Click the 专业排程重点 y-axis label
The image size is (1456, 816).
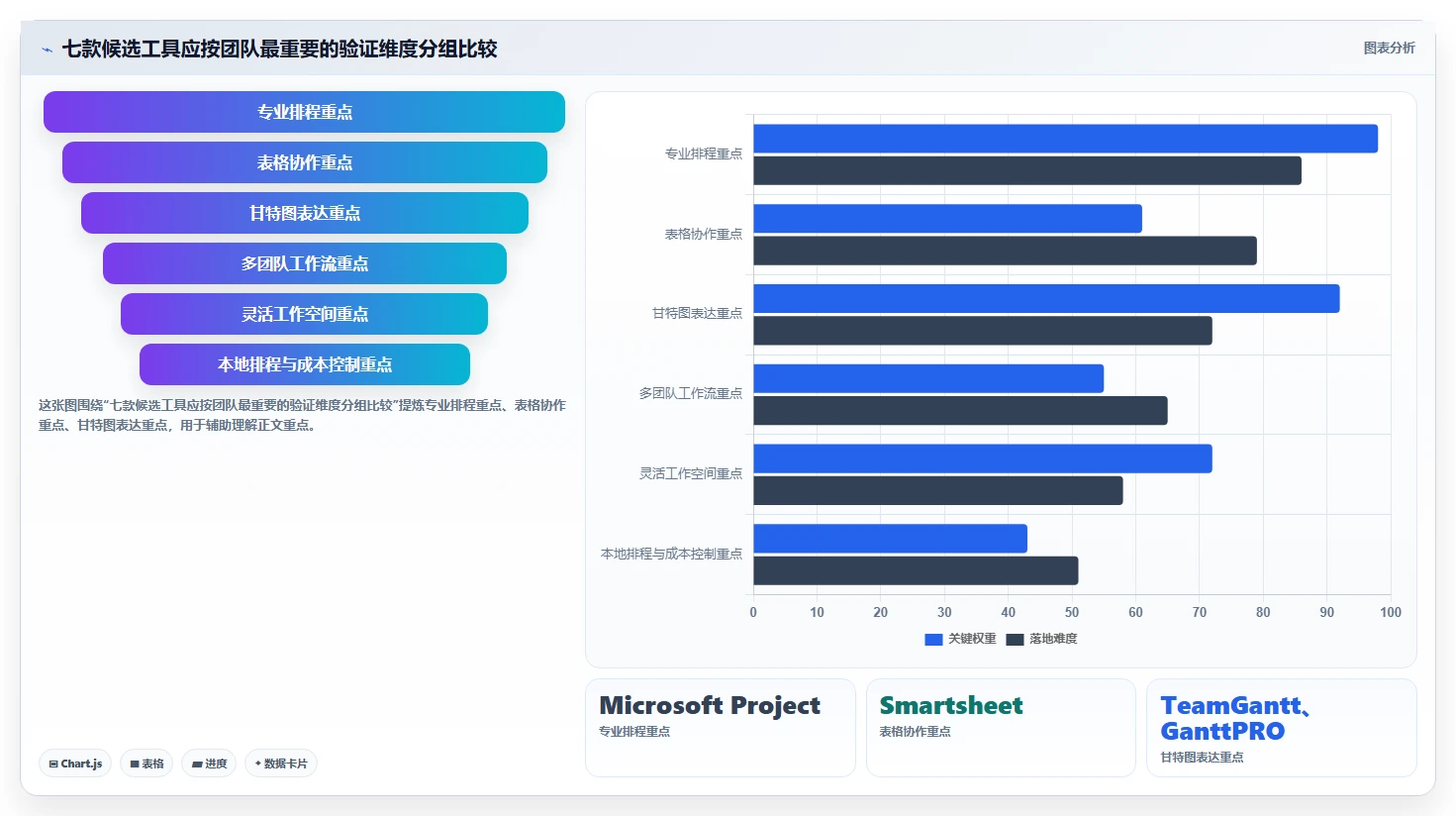pyautogui.click(x=703, y=154)
